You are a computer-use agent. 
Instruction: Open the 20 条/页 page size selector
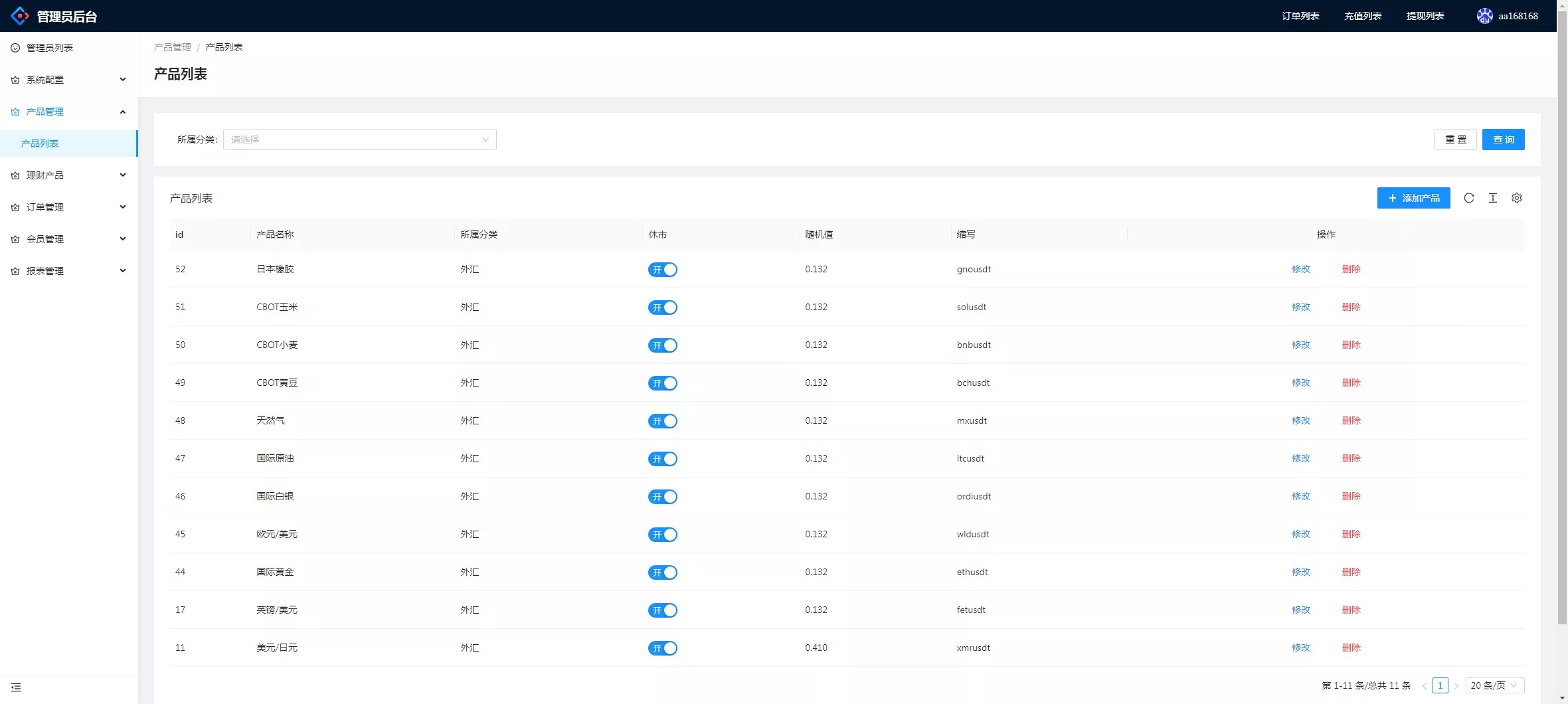click(x=1494, y=685)
